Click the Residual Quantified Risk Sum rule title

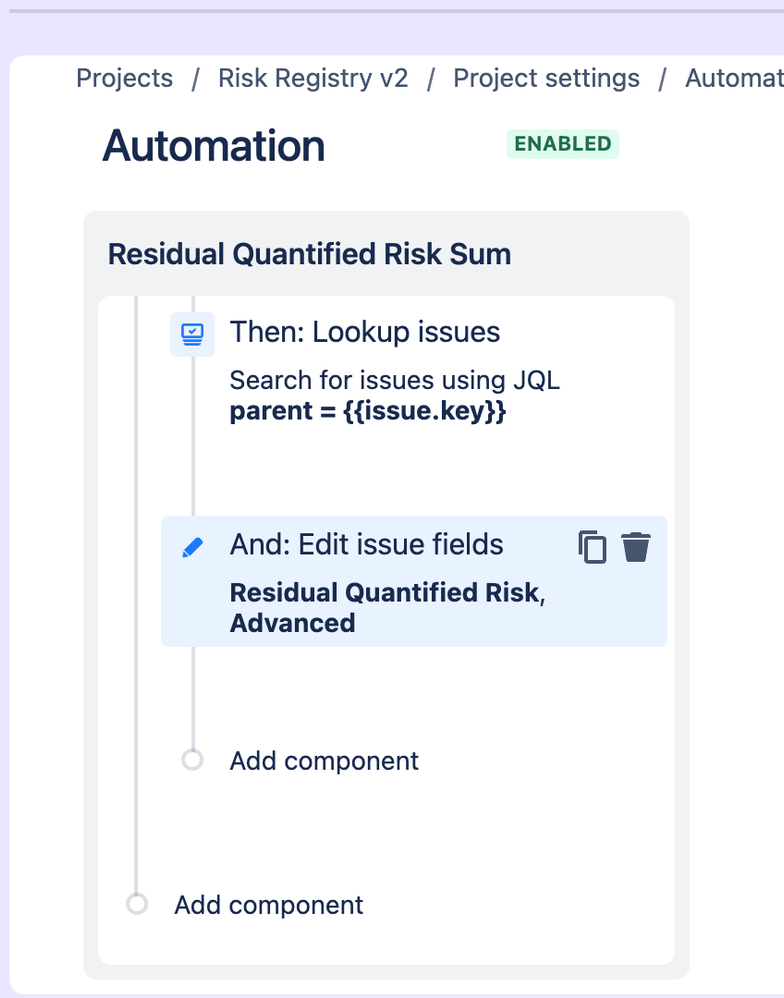(309, 254)
